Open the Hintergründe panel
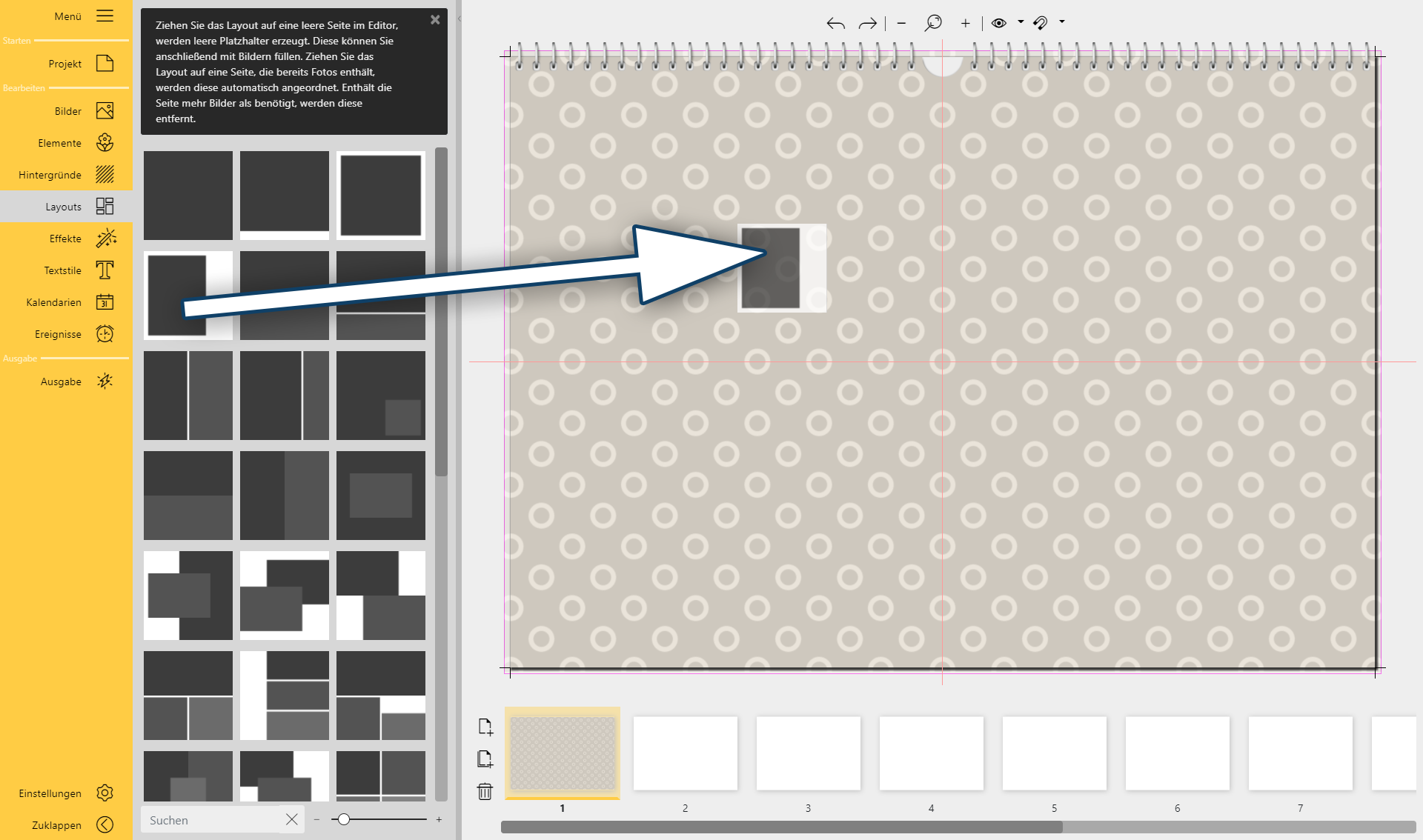 (x=51, y=175)
